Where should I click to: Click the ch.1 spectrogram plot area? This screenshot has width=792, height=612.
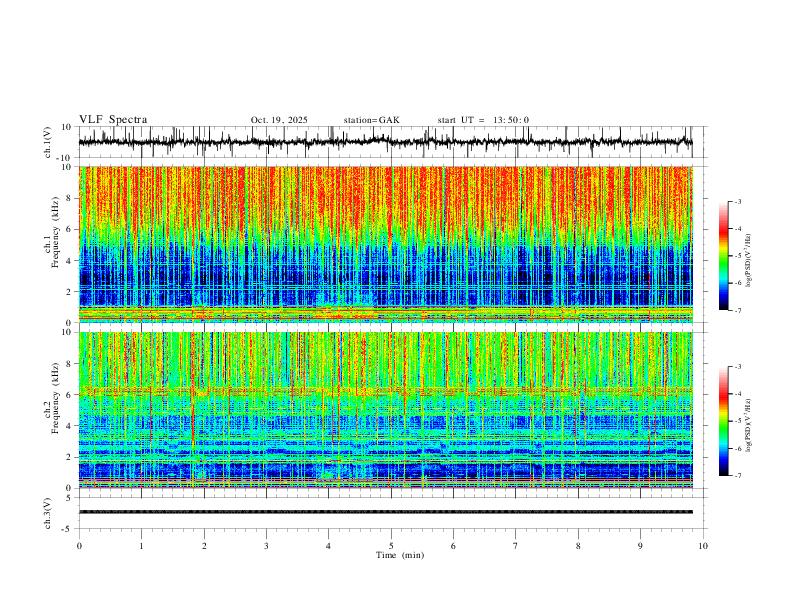point(385,244)
